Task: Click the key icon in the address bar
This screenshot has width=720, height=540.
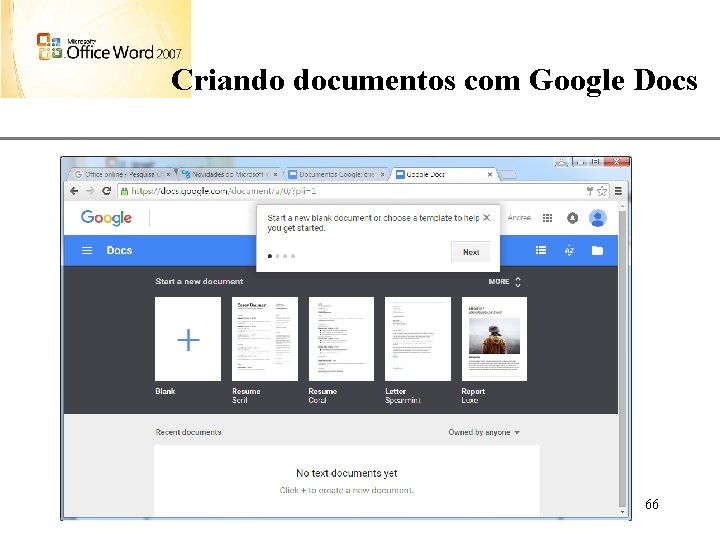Action: pyautogui.click(x=590, y=191)
